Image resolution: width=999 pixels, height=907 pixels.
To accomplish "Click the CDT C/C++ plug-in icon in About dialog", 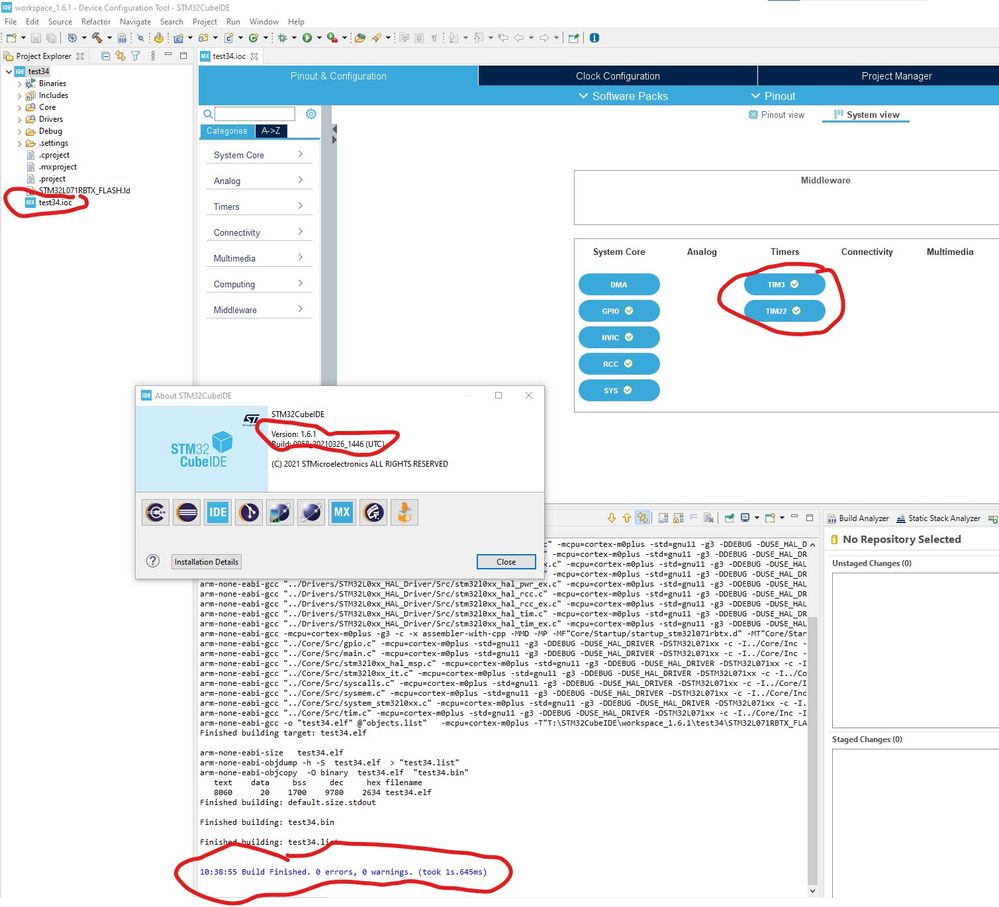I will pos(155,512).
